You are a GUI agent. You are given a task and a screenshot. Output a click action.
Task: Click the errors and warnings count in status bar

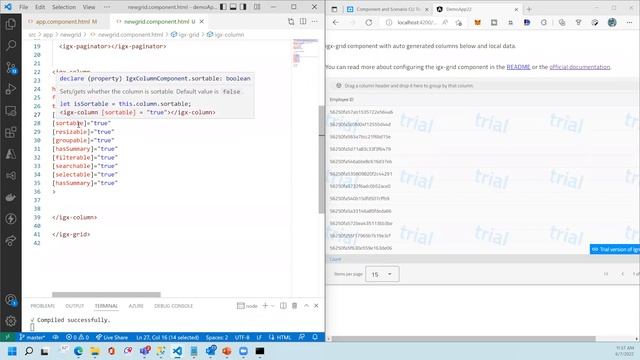pyautogui.click(x=78, y=337)
